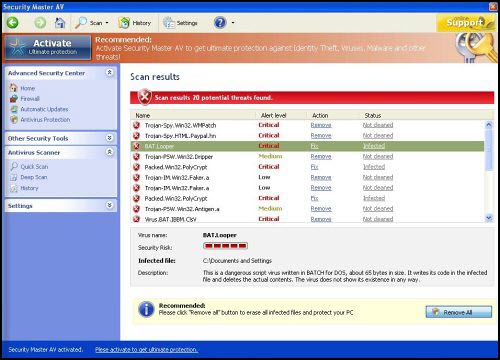Click Not cleaned status for Trojan-Spy.Win32.WMPatch
This screenshot has width=500, height=360.
pos(378,125)
